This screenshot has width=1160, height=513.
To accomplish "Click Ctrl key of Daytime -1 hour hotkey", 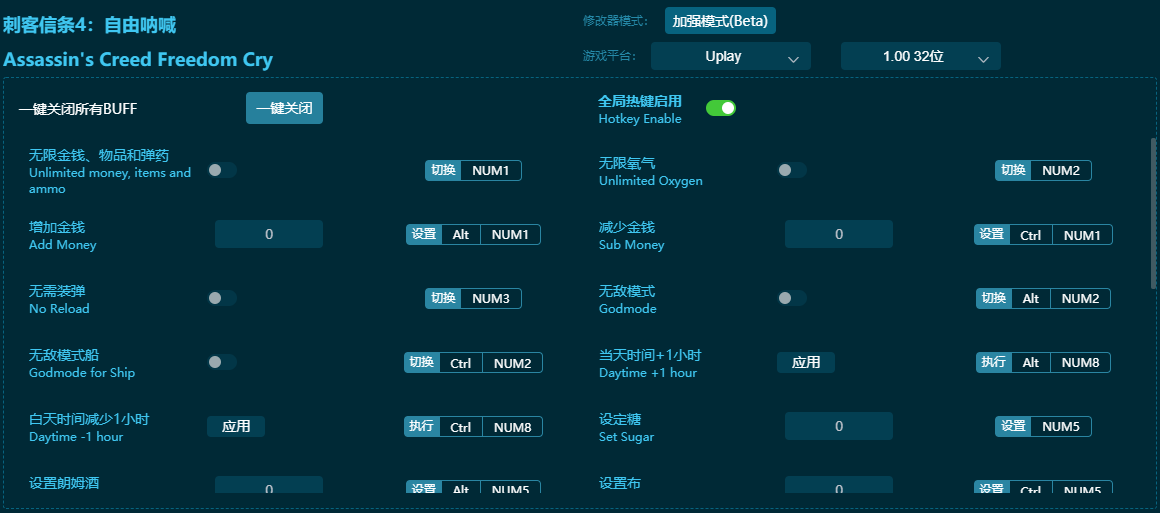I will [460, 426].
